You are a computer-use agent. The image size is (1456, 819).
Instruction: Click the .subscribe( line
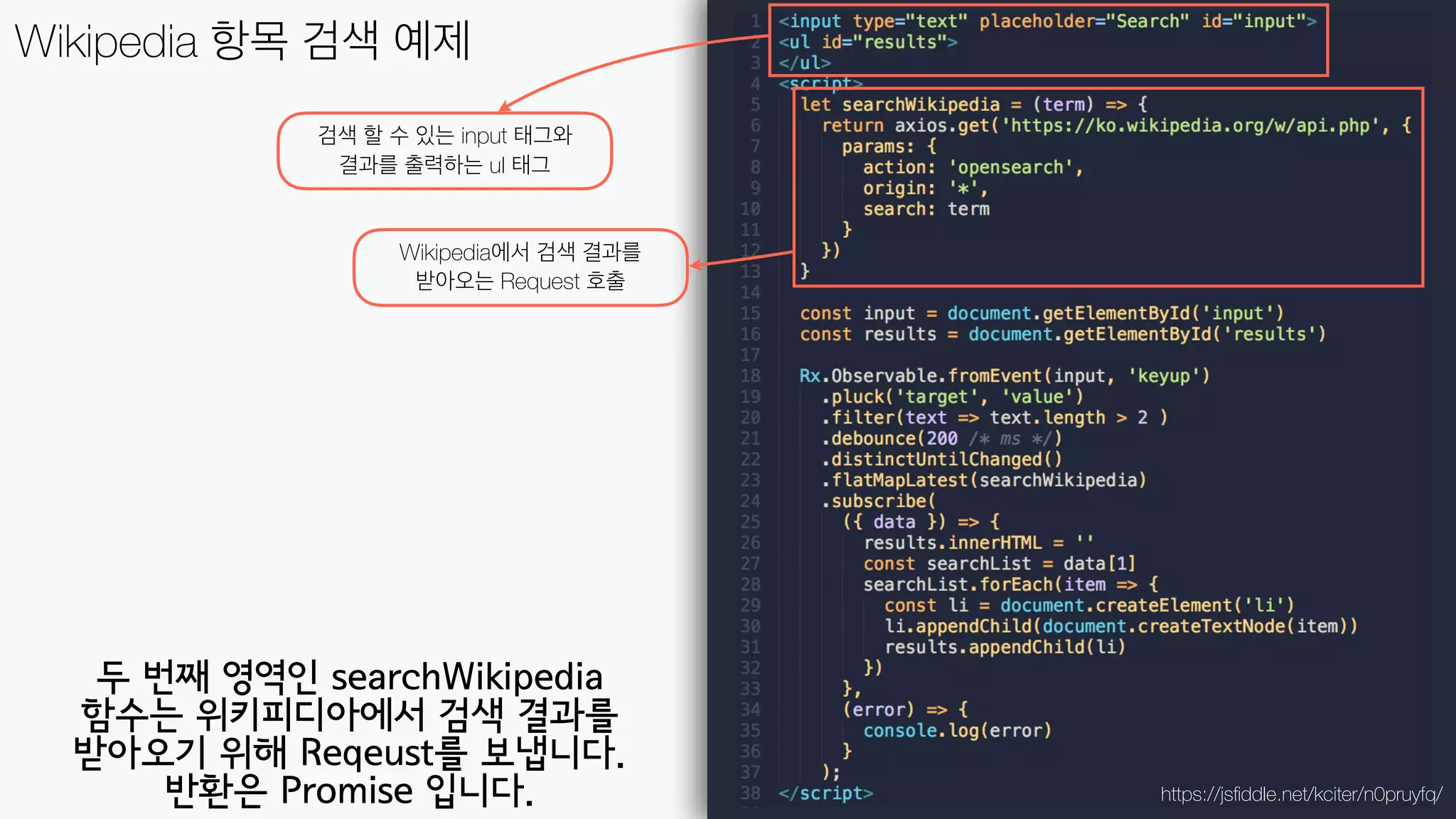click(879, 501)
